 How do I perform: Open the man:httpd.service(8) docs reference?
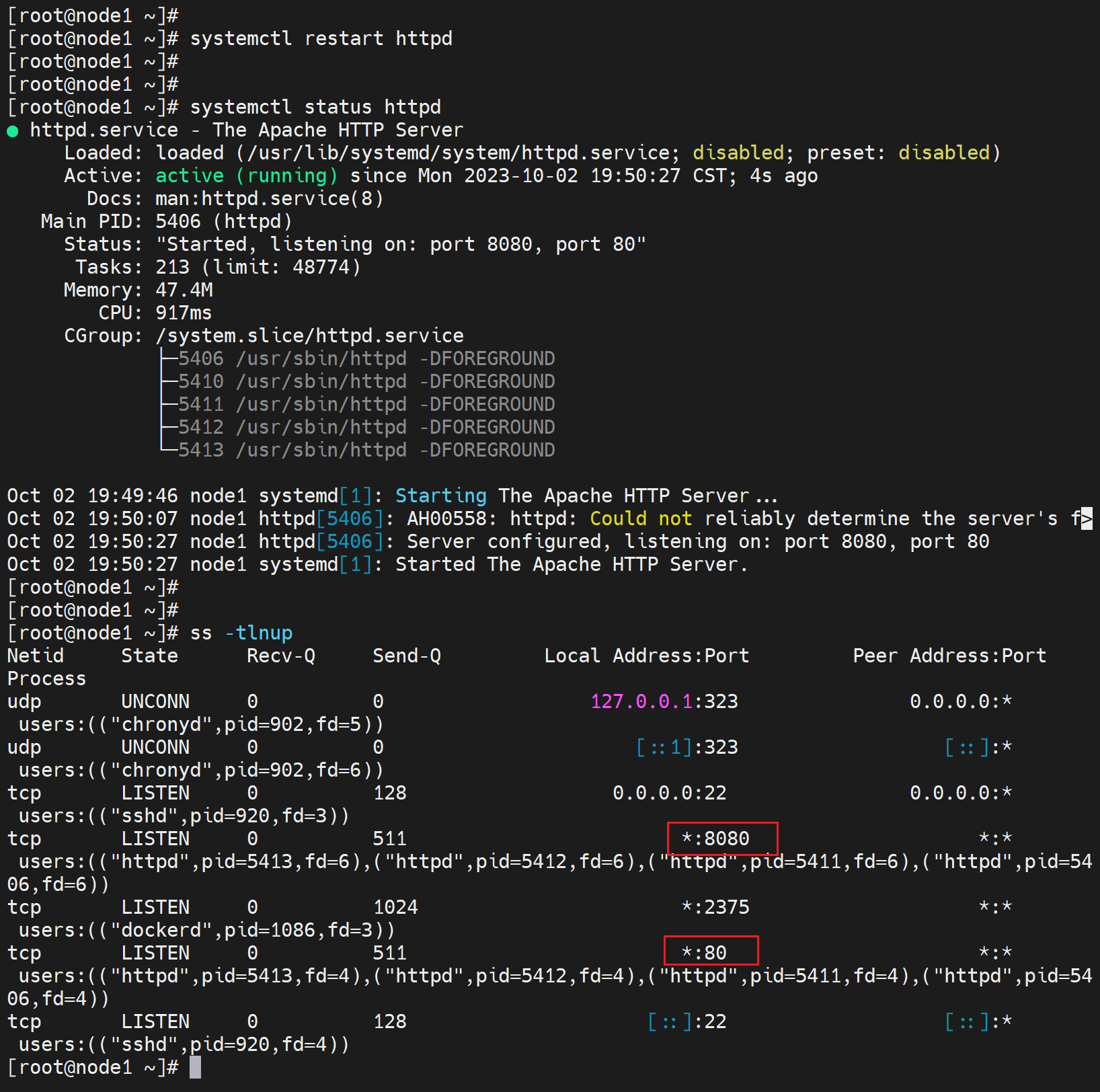coord(269,198)
